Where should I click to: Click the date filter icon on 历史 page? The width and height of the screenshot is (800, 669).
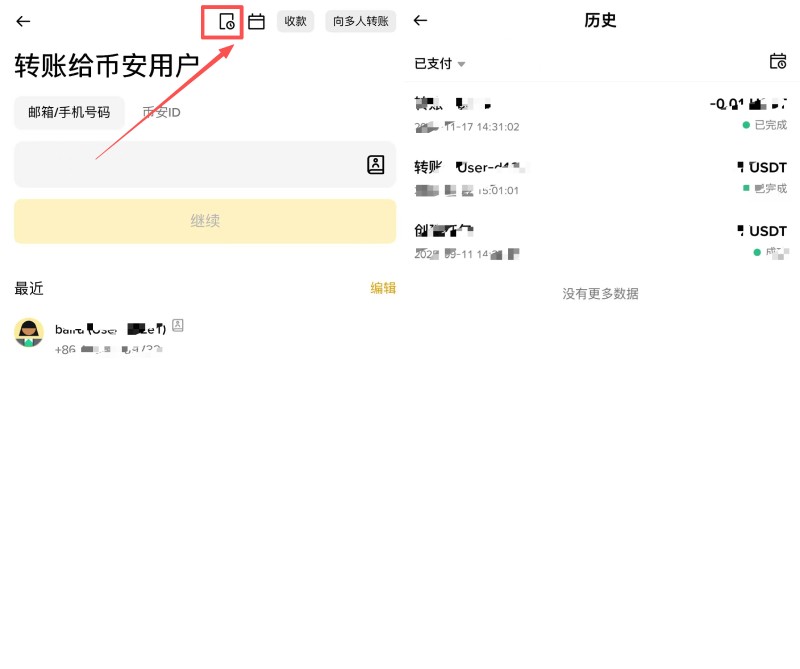click(x=778, y=62)
